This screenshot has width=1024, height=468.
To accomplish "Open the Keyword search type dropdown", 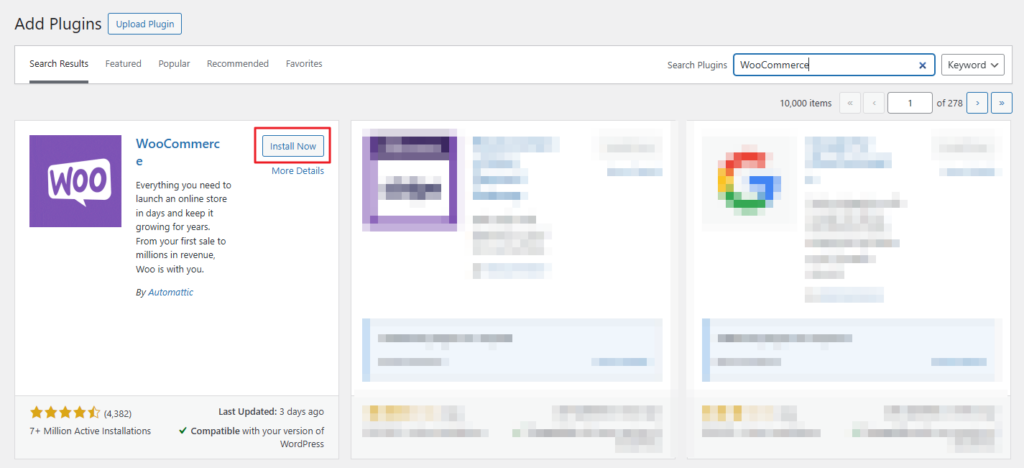I will (x=972, y=65).
